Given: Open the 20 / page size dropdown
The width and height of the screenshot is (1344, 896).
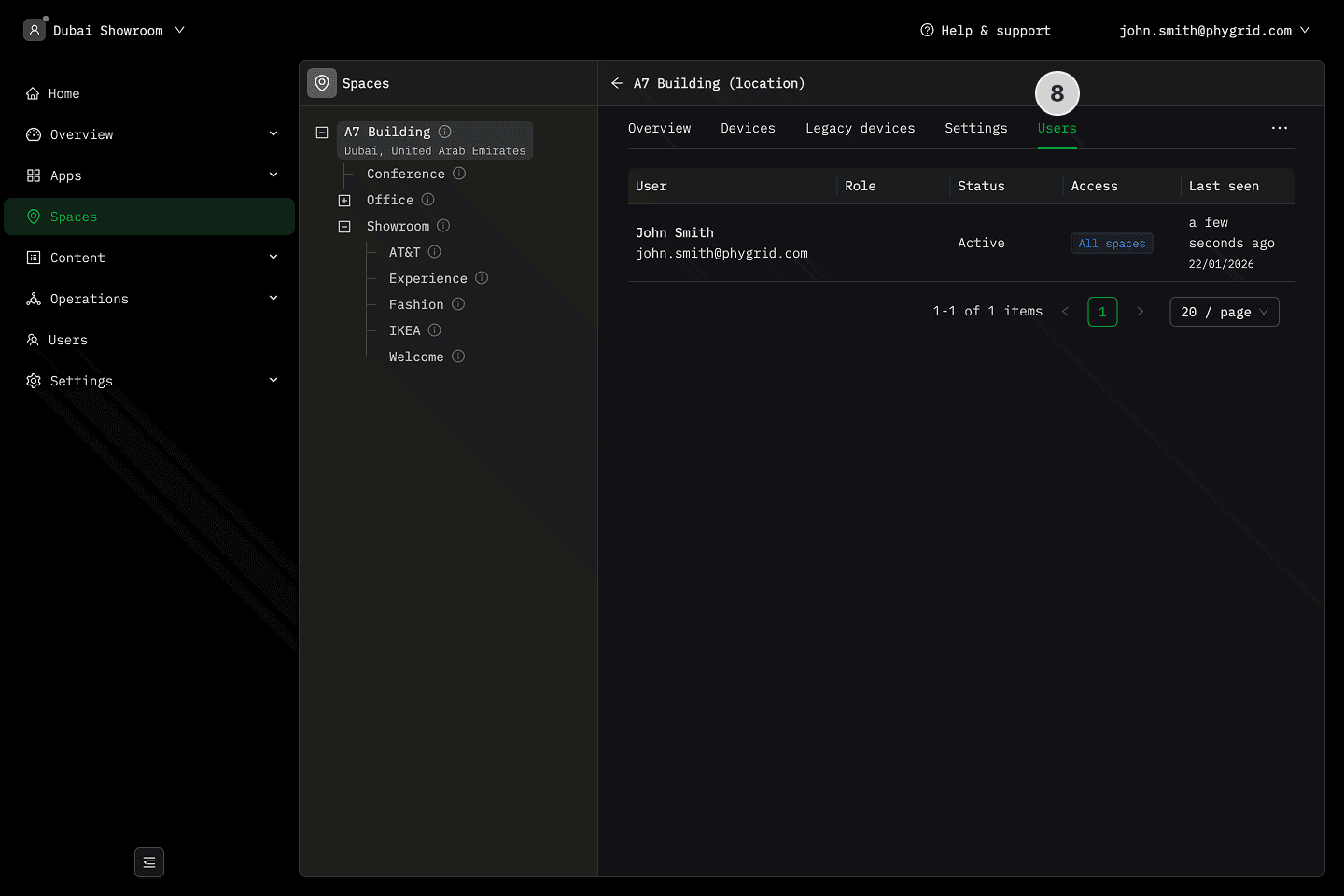Looking at the screenshot, I should (x=1224, y=312).
